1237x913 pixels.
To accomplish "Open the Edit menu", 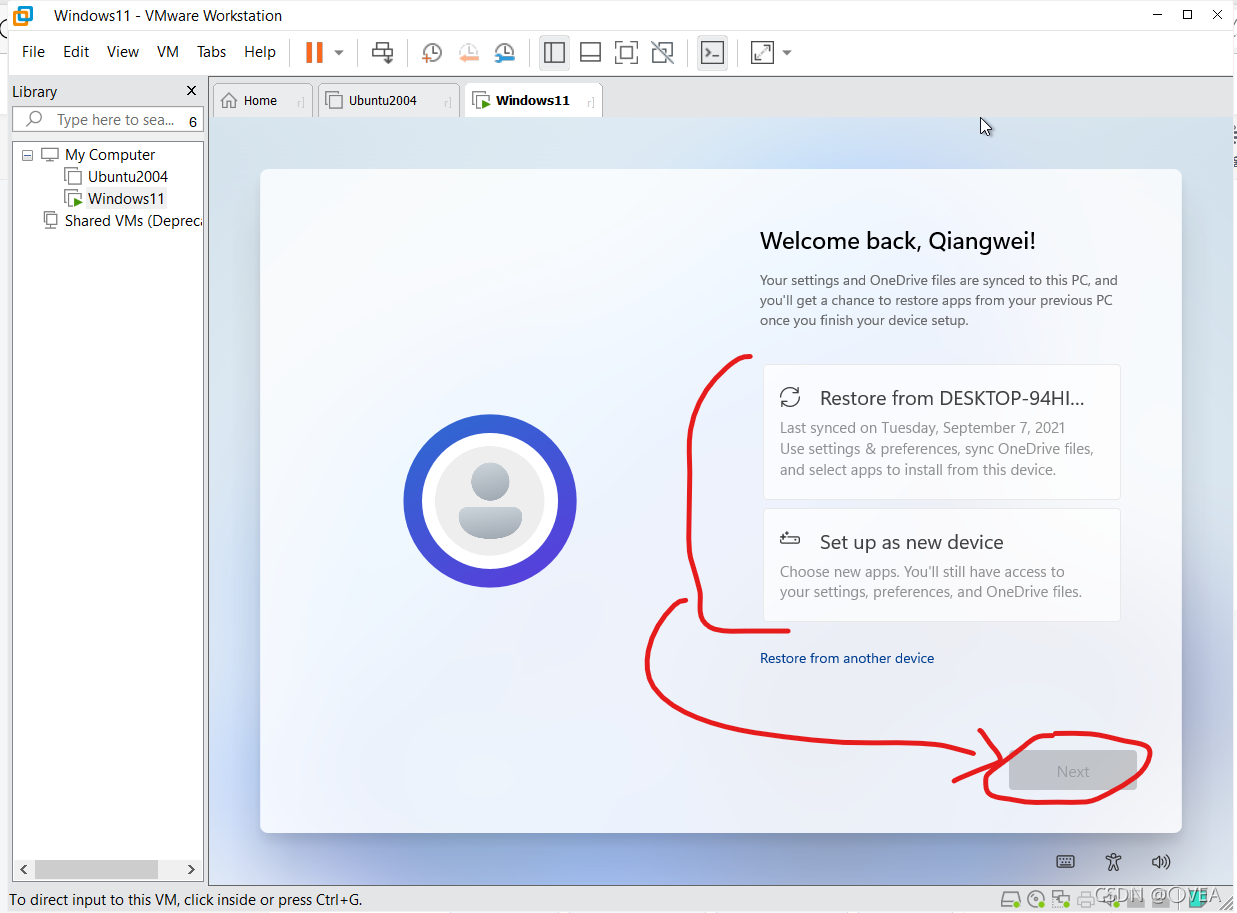I will [x=76, y=52].
